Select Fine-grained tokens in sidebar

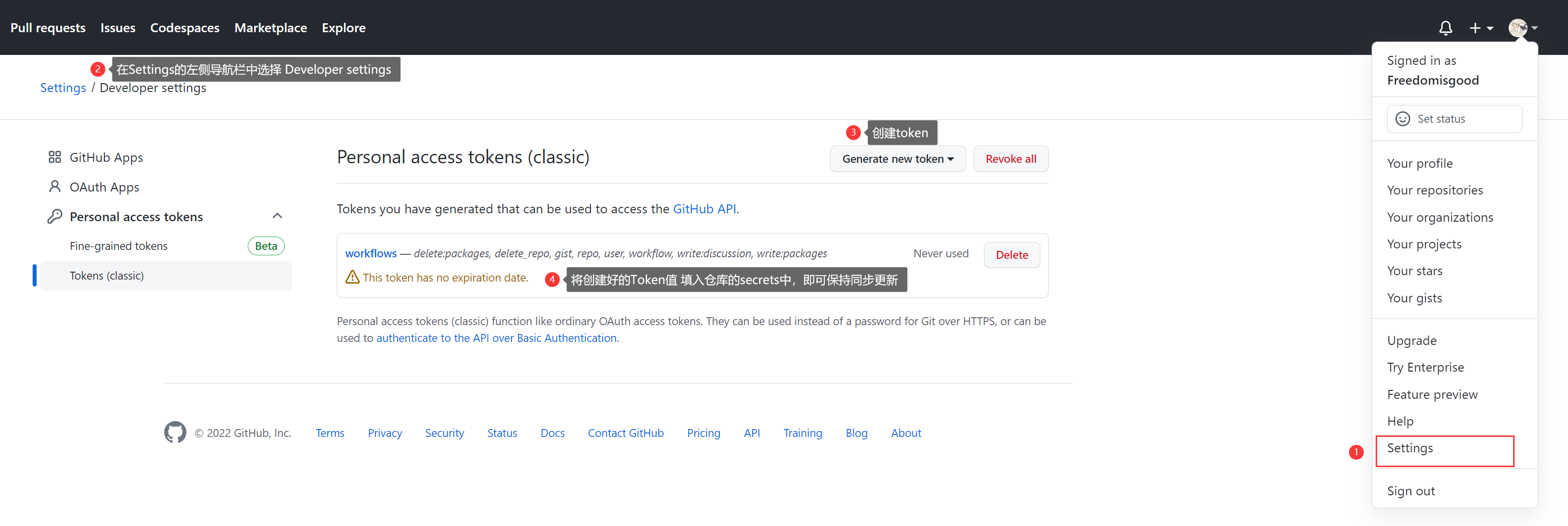119,246
